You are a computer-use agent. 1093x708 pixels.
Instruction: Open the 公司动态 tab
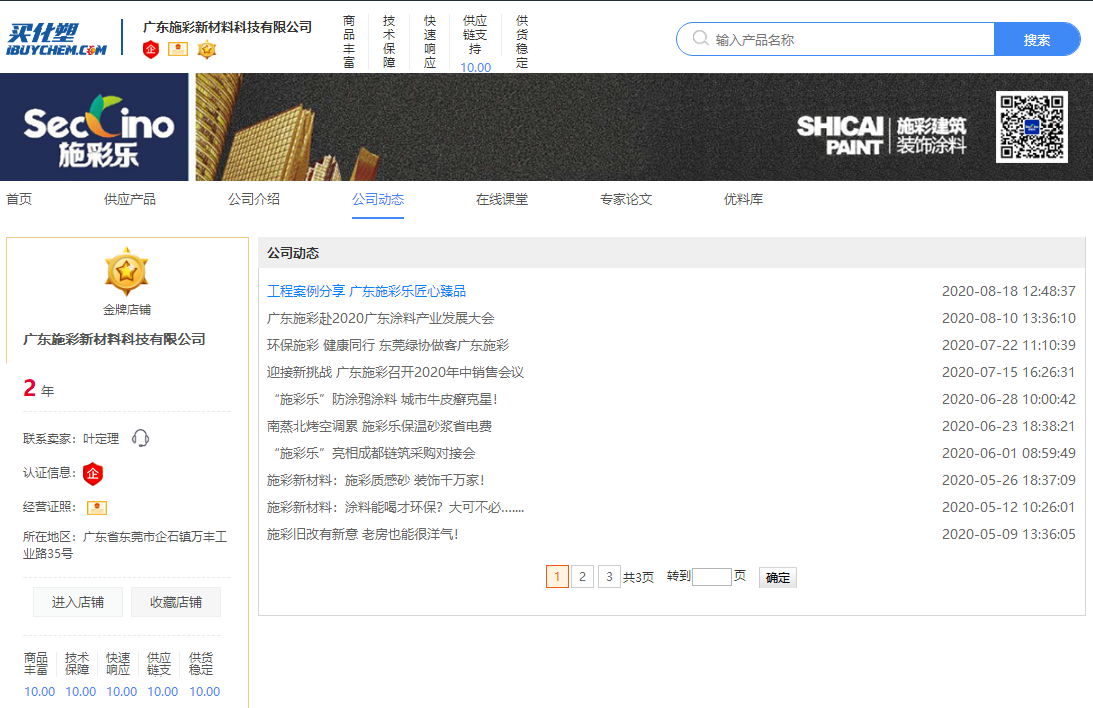point(378,199)
